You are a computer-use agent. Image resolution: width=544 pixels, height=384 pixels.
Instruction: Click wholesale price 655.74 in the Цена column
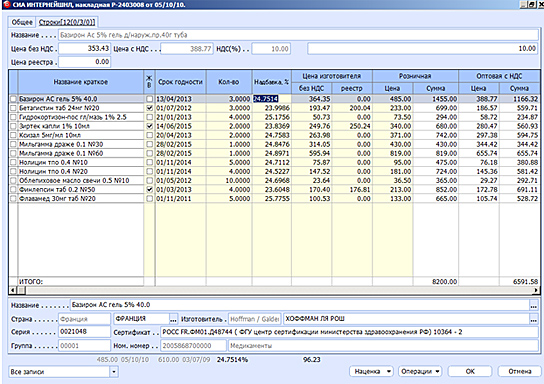tap(479, 153)
